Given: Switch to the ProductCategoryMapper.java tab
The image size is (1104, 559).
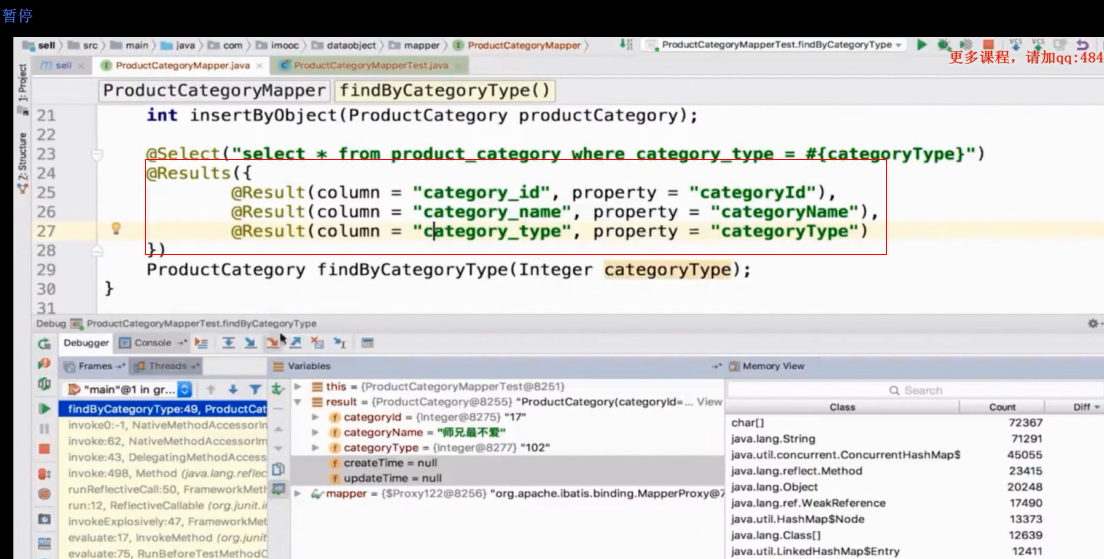Looking at the screenshot, I should [x=182, y=65].
